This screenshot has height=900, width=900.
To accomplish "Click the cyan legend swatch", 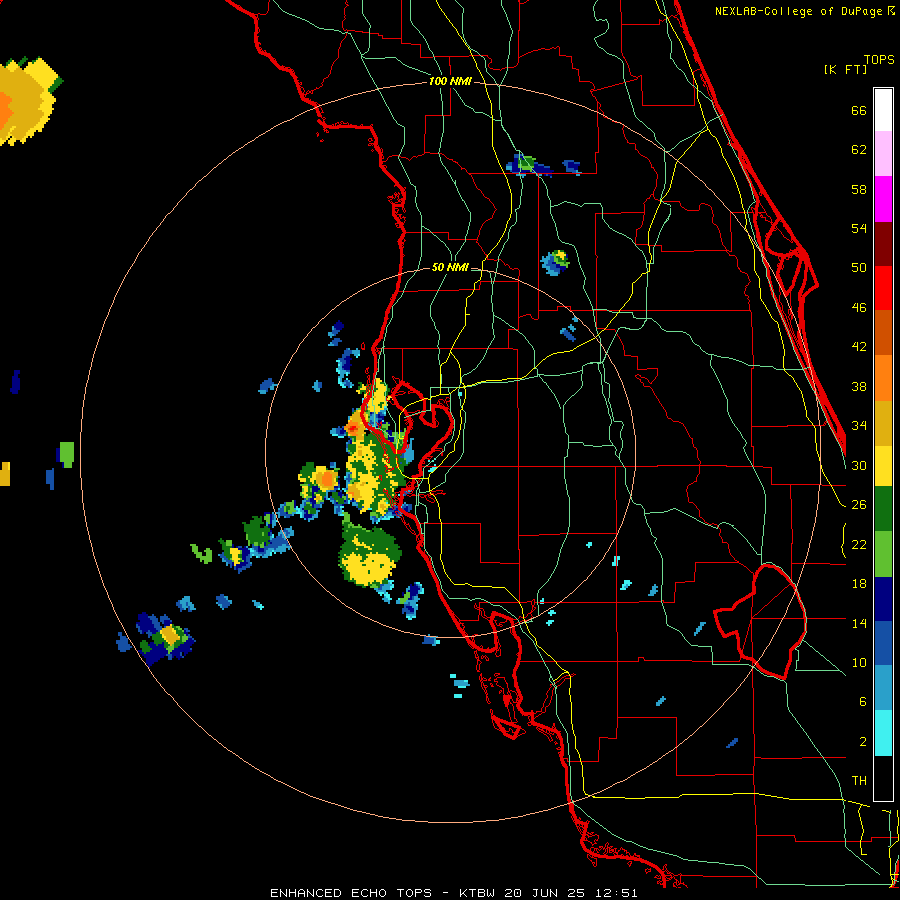I will click(883, 733).
